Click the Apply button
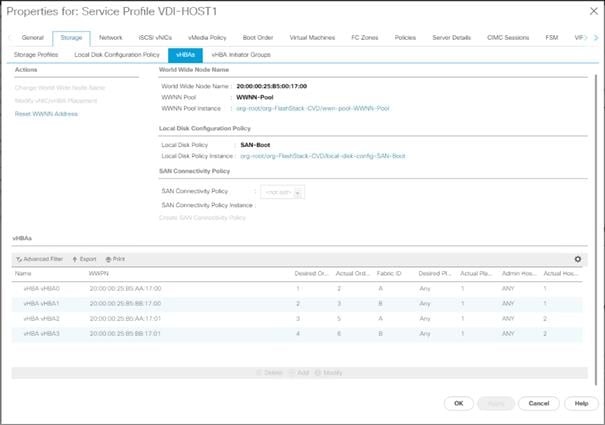Screen dimensions: 605x425 [x=496, y=403]
